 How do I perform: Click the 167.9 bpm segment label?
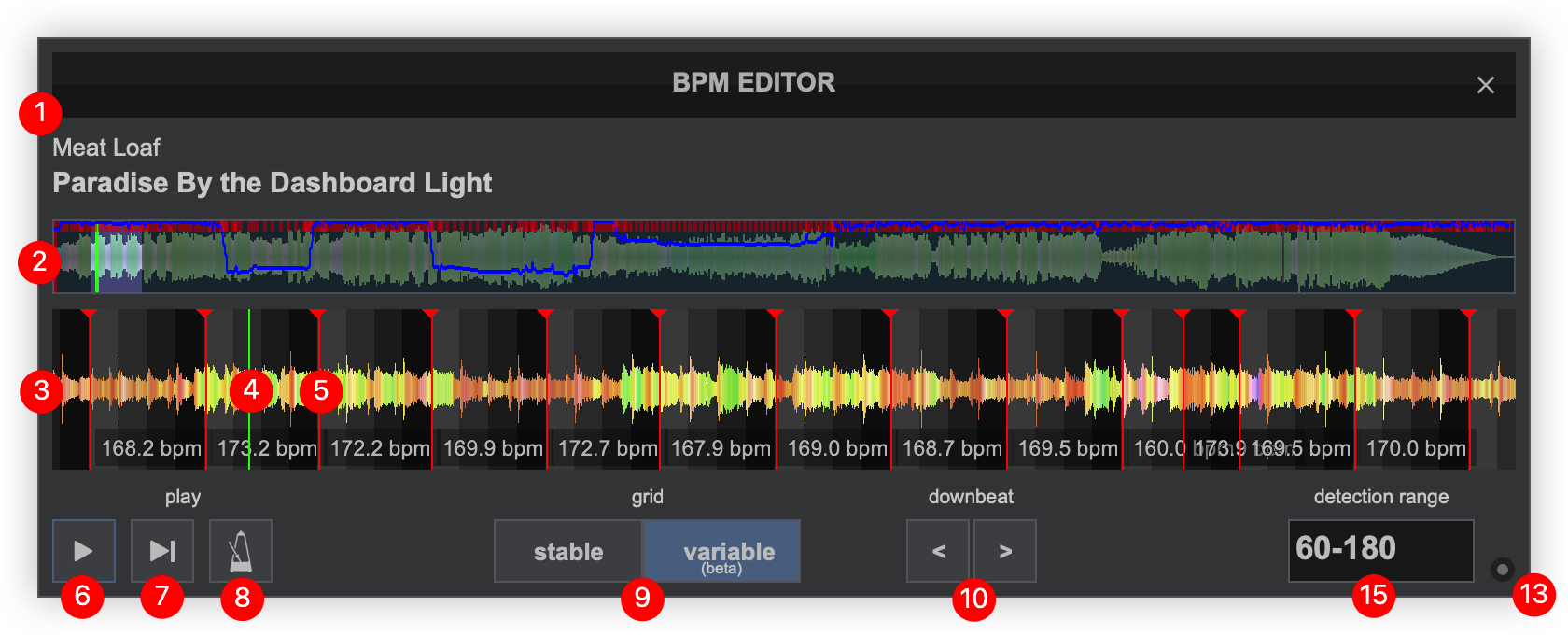pyautogui.click(x=721, y=448)
